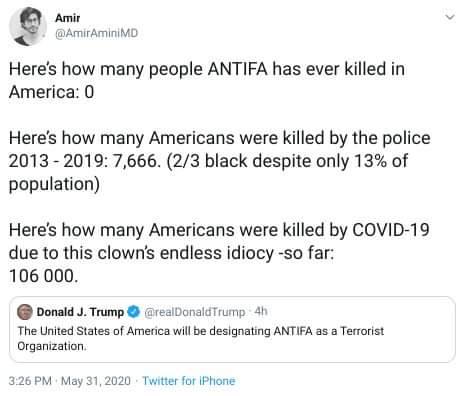Click the Twitter for iPhone source link
This screenshot has height=396, width=463.
(189, 381)
